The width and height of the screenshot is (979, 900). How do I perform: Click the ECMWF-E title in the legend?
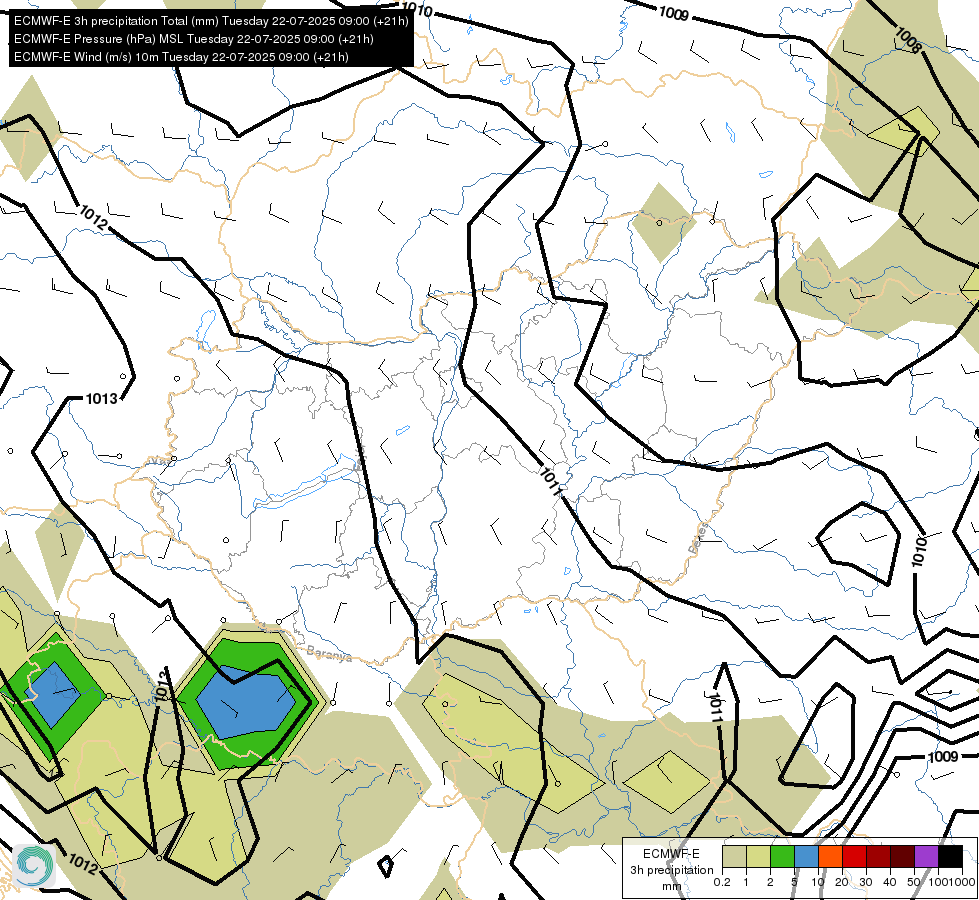pyautogui.click(x=671, y=854)
